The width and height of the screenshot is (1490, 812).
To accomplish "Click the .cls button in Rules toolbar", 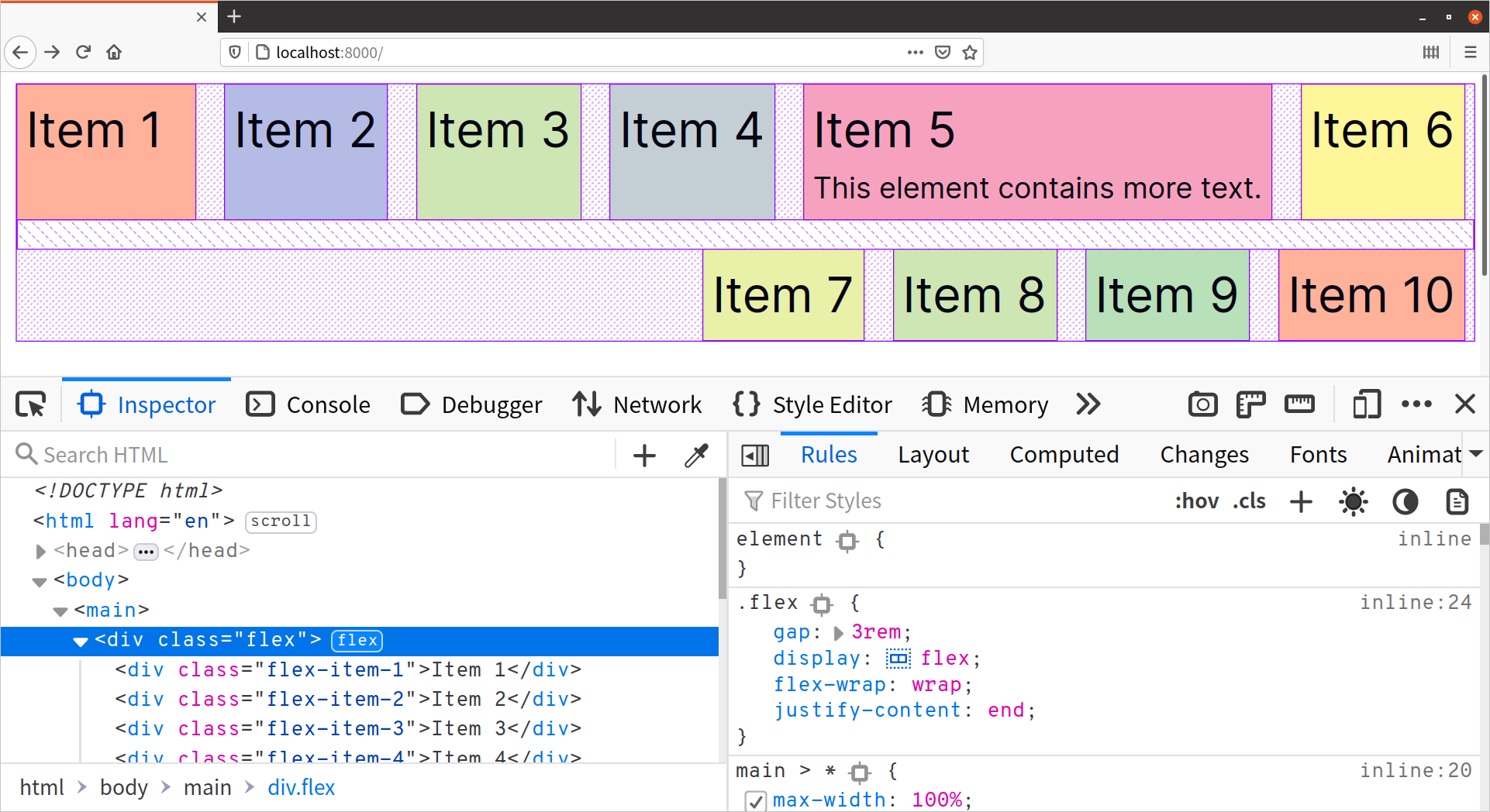I will click(x=1249, y=501).
